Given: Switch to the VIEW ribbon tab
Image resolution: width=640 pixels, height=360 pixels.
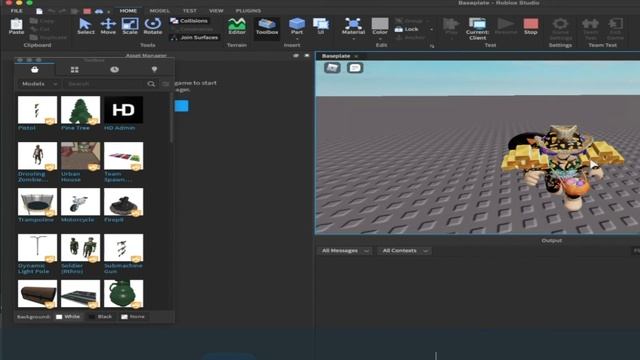Looking at the screenshot, I should pos(216,11).
